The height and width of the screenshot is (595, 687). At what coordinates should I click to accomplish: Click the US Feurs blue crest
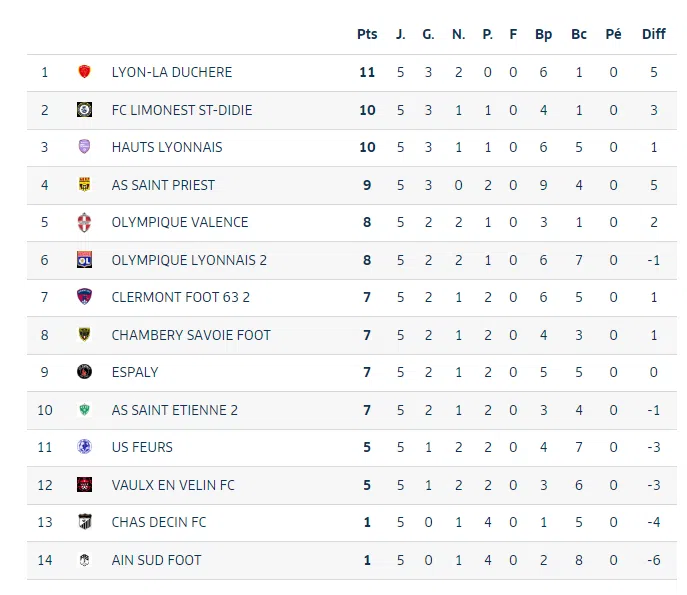[x=85, y=447]
